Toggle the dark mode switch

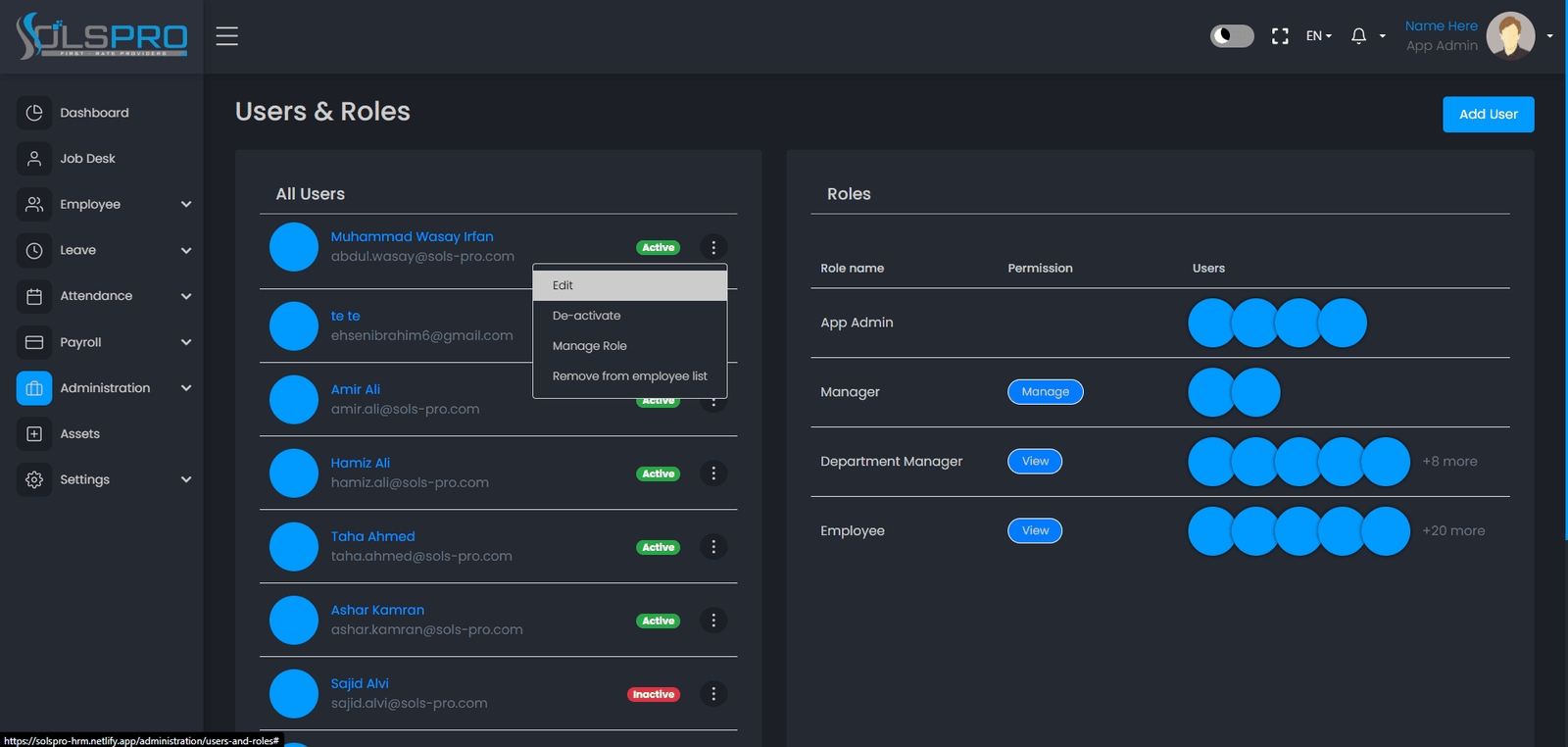(1232, 36)
